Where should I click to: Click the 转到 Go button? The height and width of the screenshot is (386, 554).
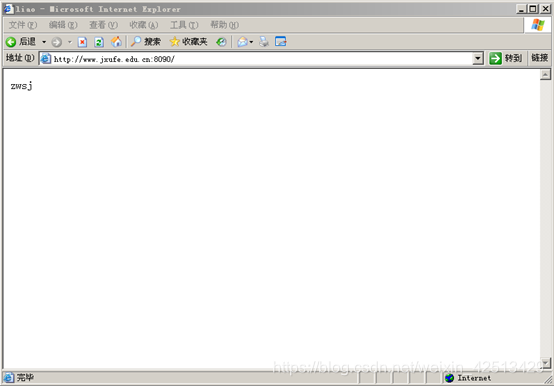506,58
